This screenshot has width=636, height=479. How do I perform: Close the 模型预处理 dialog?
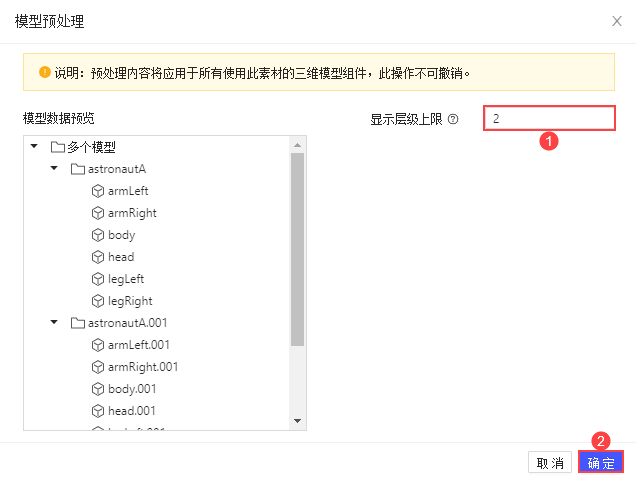(x=615, y=20)
